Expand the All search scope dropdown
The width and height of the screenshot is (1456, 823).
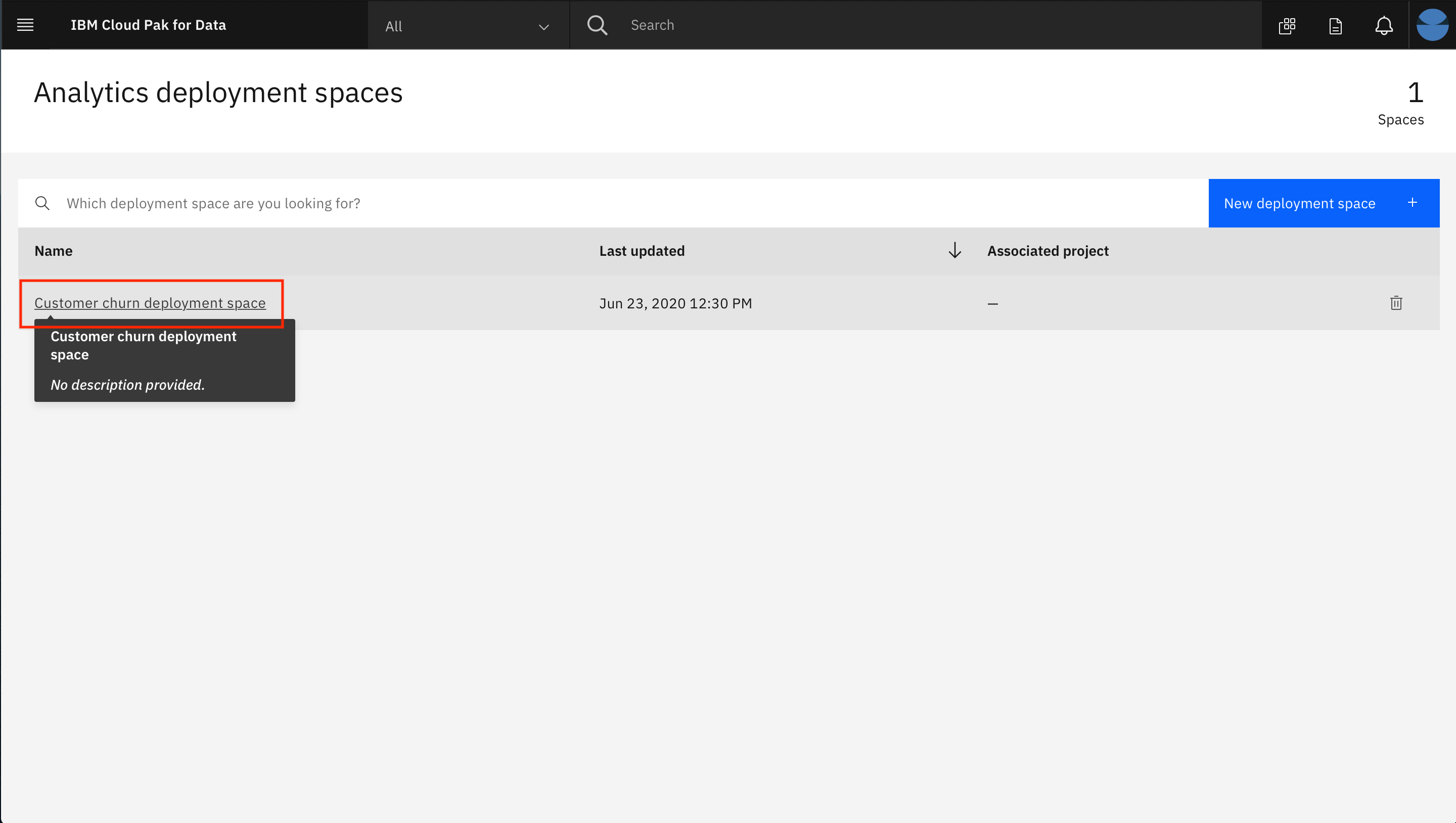pyautogui.click(x=467, y=26)
